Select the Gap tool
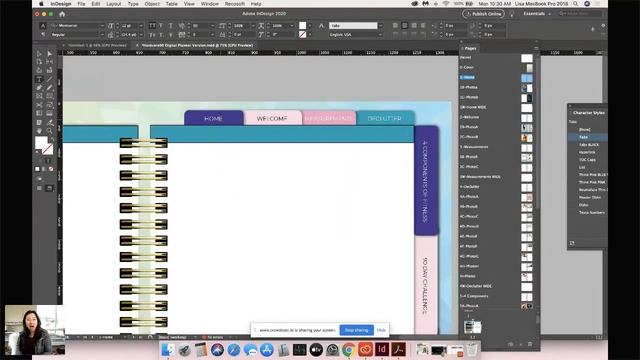The height and width of the screenshot is (360, 640). coord(49,62)
